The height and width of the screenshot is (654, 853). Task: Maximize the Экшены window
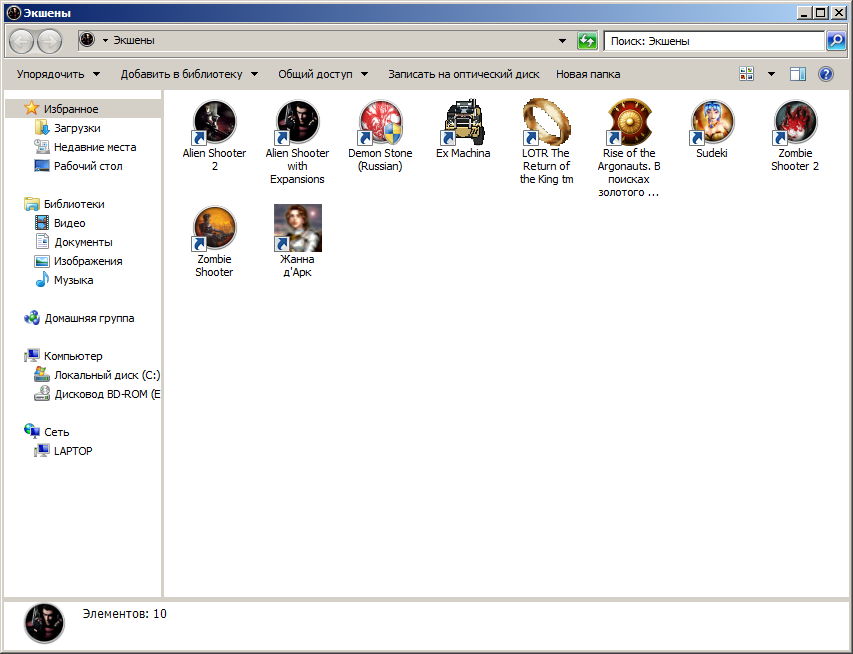click(821, 13)
